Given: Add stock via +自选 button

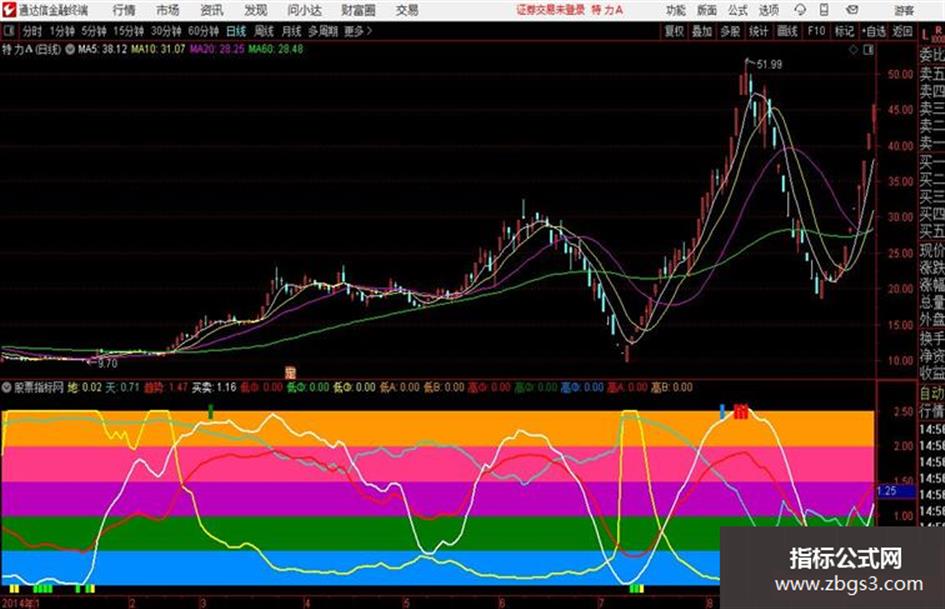Looking at the screenshot, I should 873,31.
